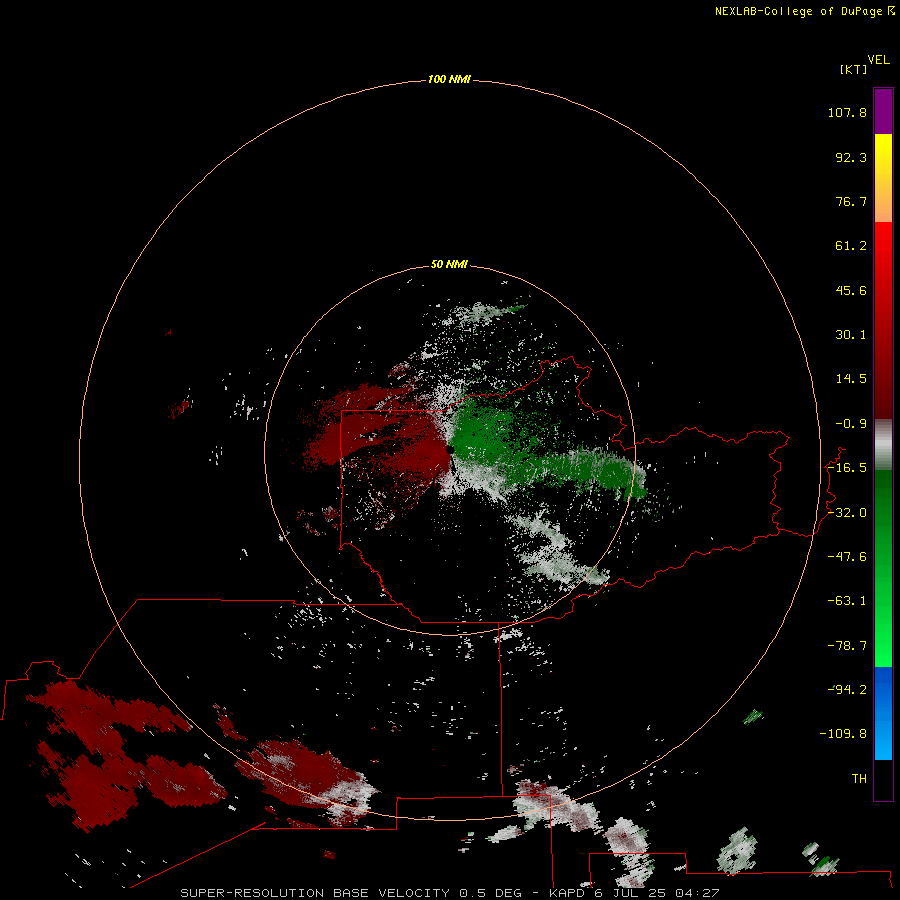Screen dimensions: 900x900
Task: Click the -16.5 legend value
Action: (847, 468)
